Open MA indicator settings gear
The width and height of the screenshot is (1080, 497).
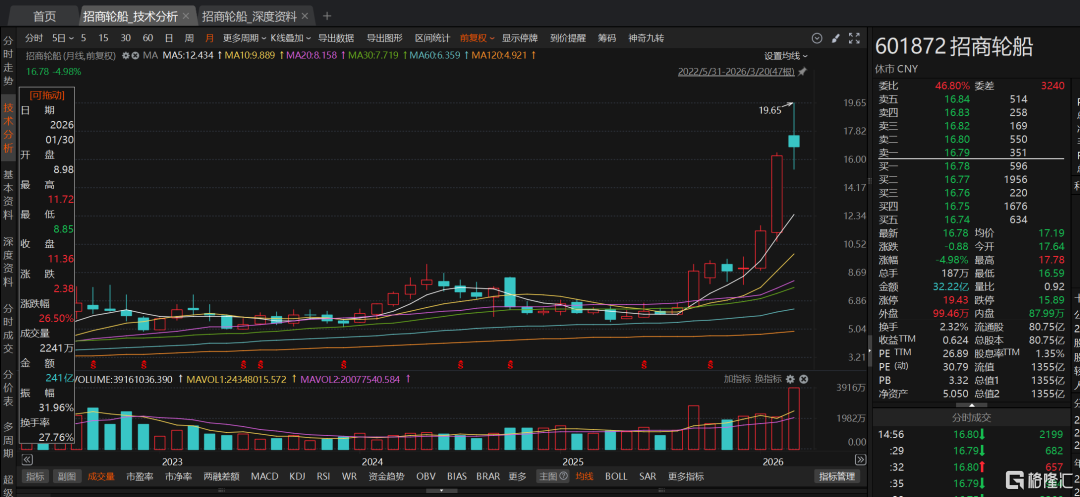(x=126, y=55)
